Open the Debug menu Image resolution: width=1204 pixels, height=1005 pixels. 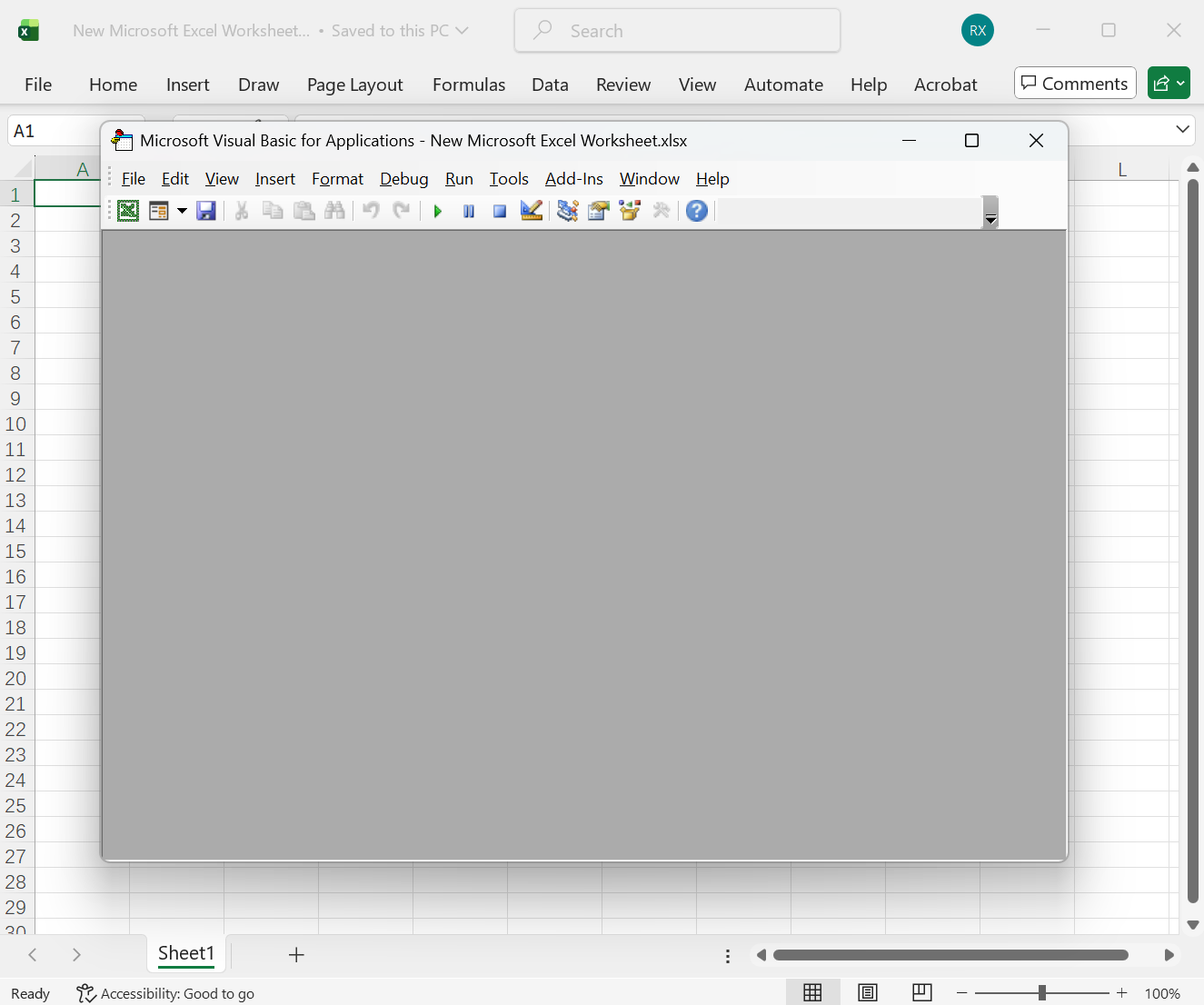[403, 178]
